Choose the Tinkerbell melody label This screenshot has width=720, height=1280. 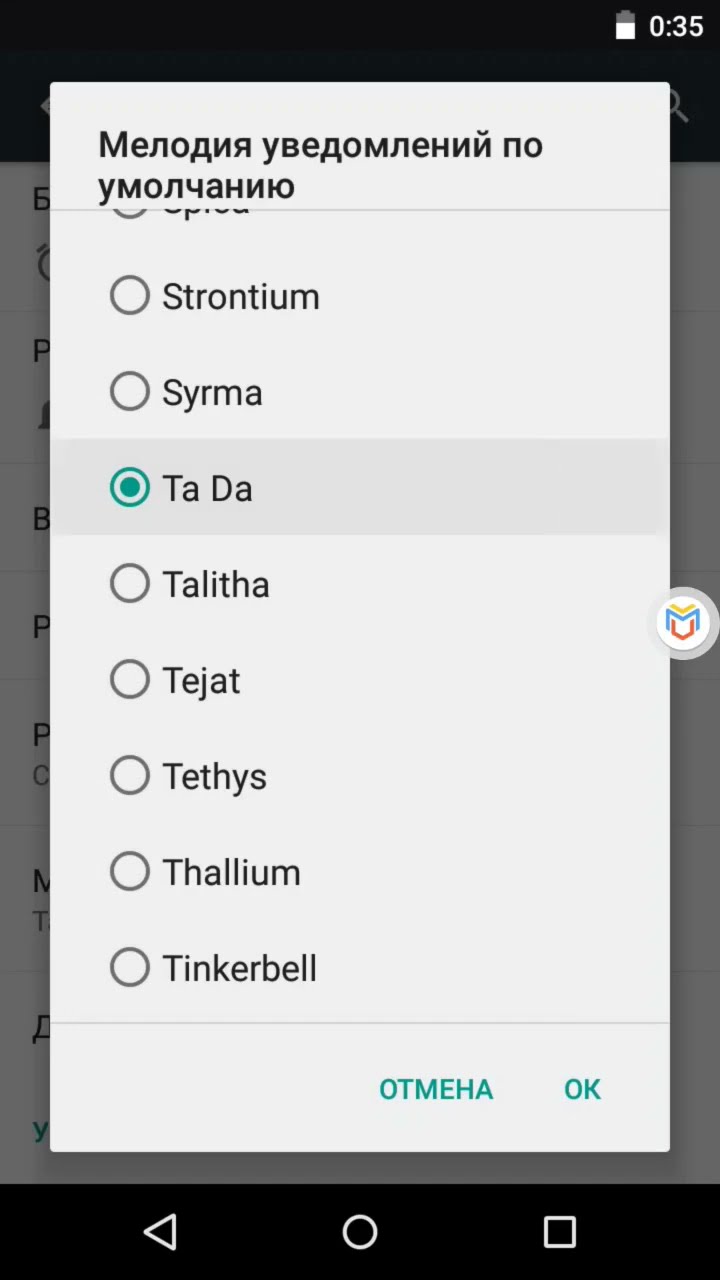click(240, 968)
